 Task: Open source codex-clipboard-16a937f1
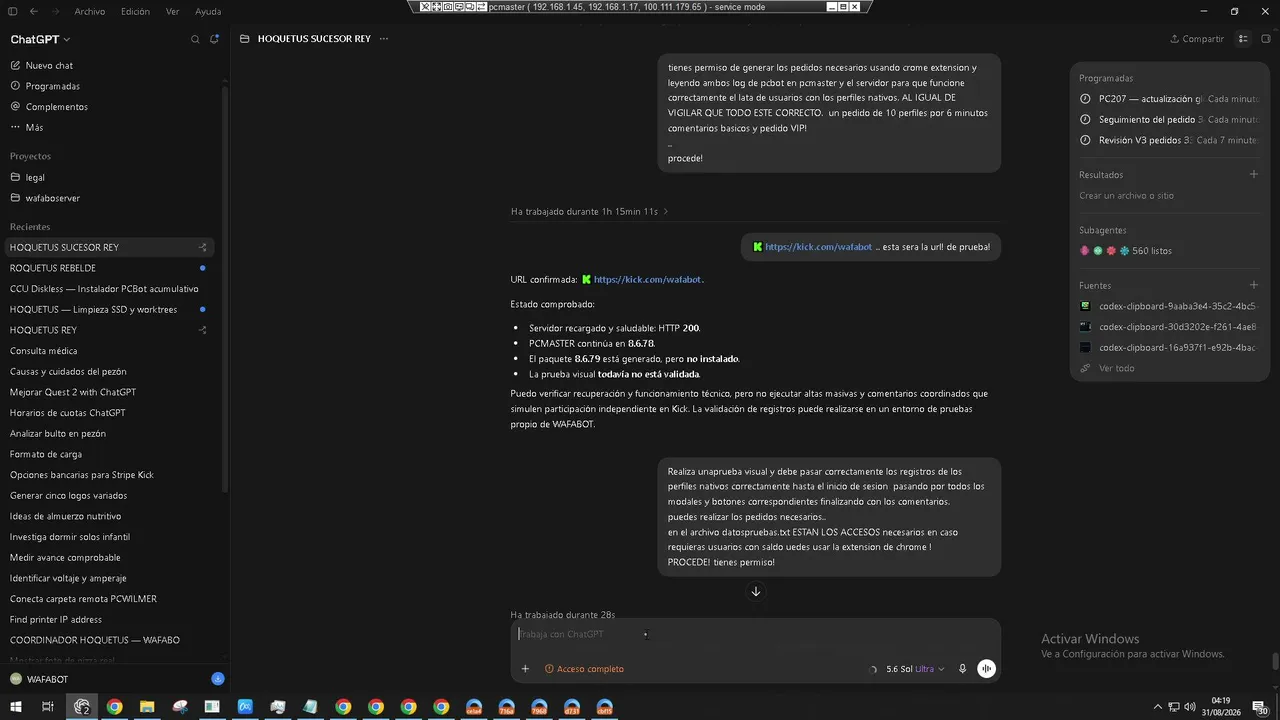(1169, 347)
